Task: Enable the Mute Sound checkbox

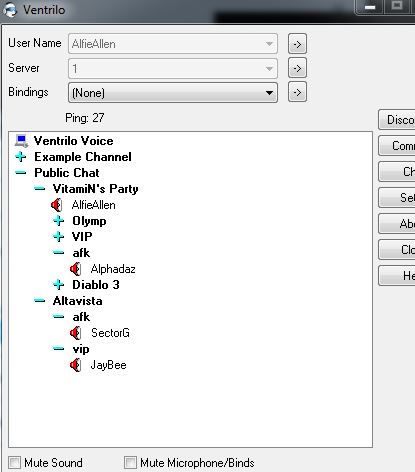Action: [x=15, y=463]
